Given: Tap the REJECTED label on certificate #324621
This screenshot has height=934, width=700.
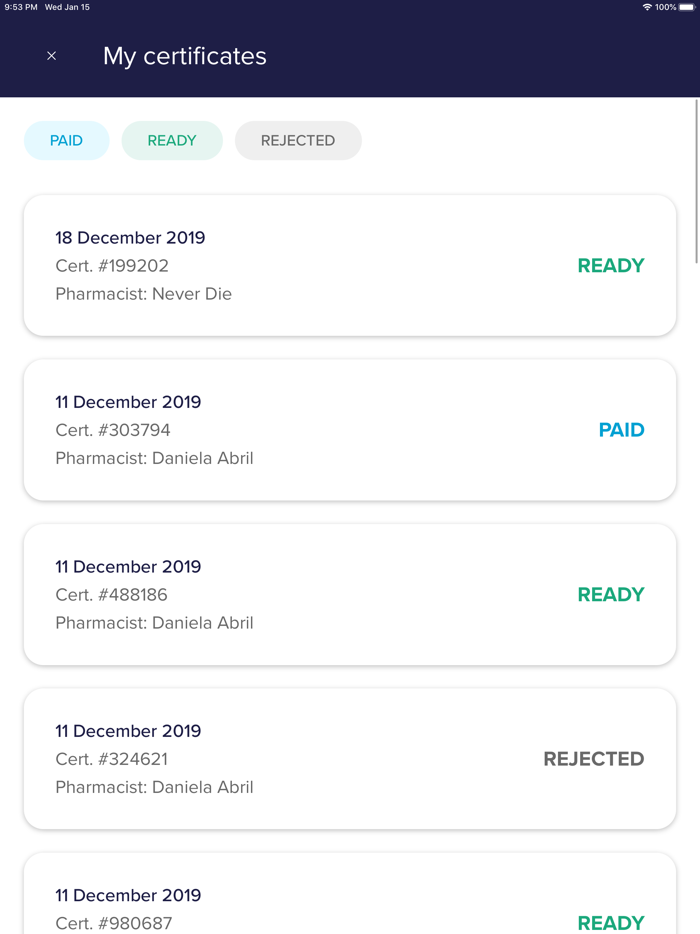Looking at the screenshot, I should pyautogui.click(x=594, y=758).
